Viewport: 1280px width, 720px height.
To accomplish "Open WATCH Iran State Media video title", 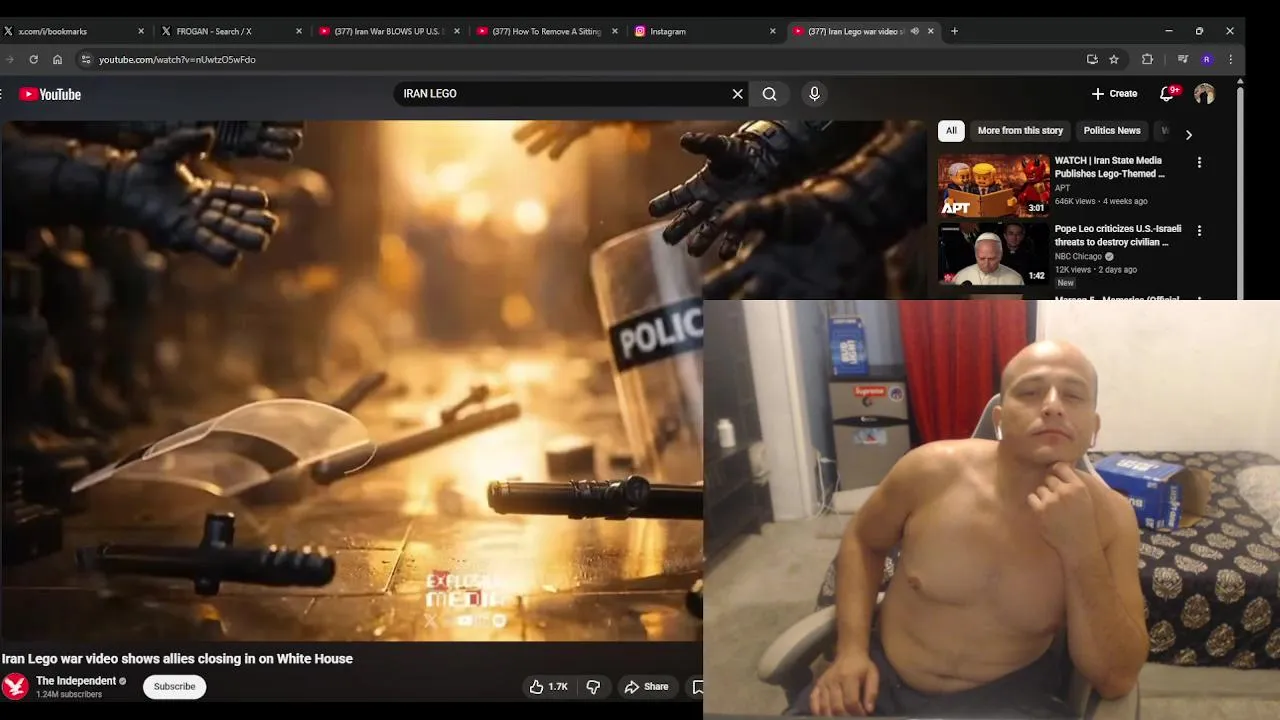I will [x=1110, y=167].
